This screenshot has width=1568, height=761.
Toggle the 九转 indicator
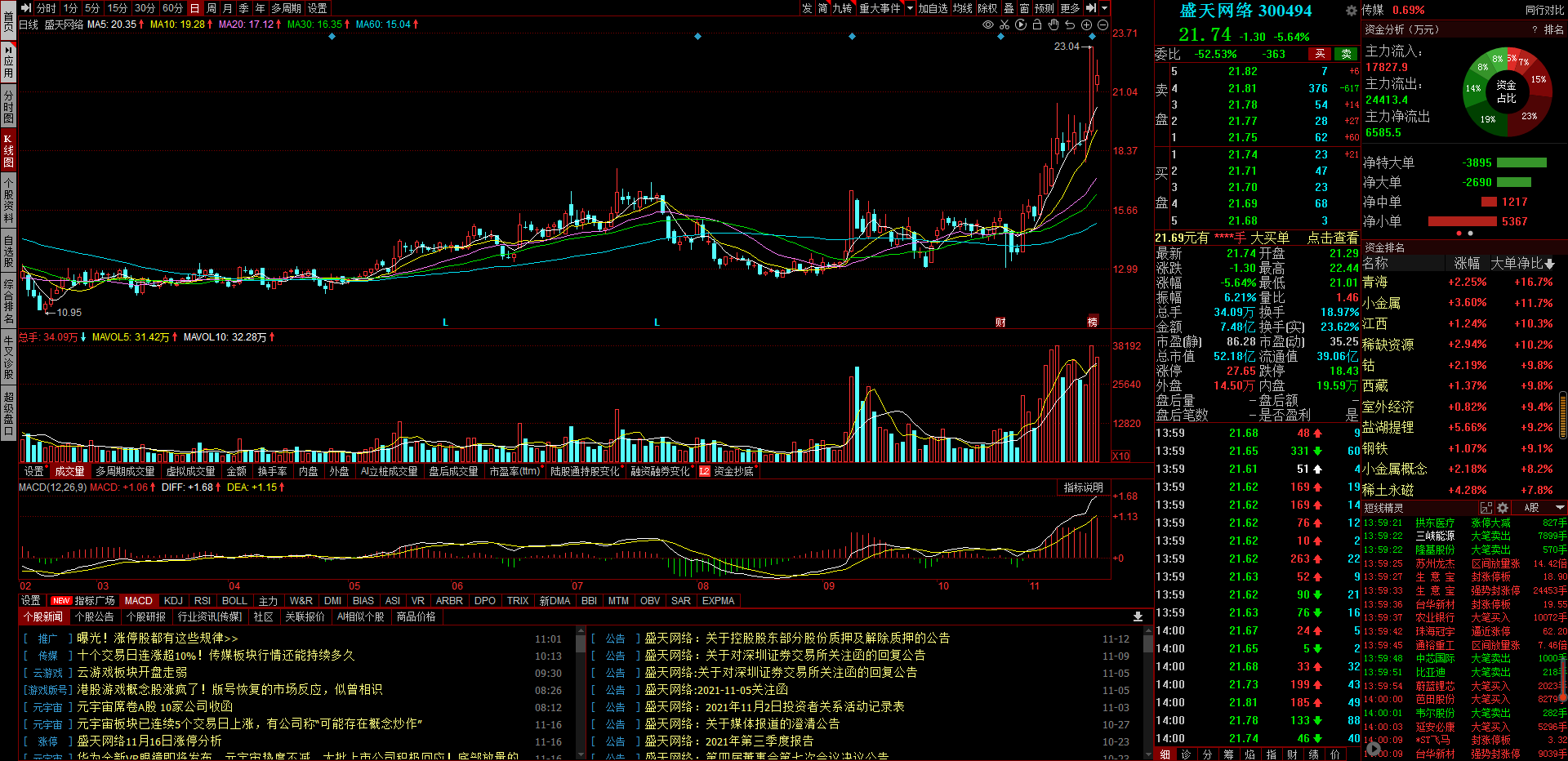click(842, 8)
